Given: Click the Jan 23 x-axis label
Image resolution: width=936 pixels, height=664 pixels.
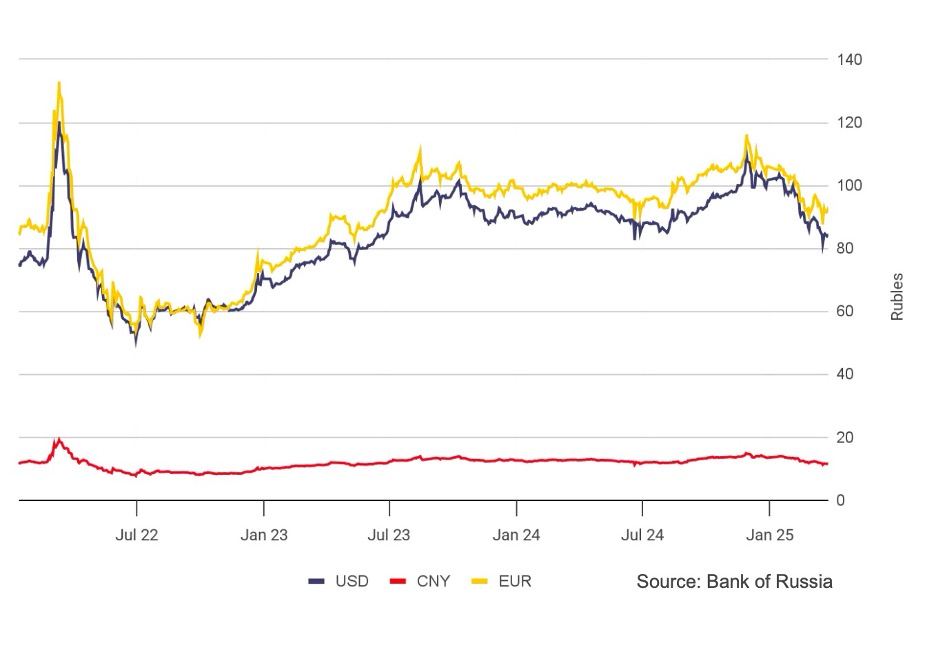Looking at the screenshot, I should 264,535.
